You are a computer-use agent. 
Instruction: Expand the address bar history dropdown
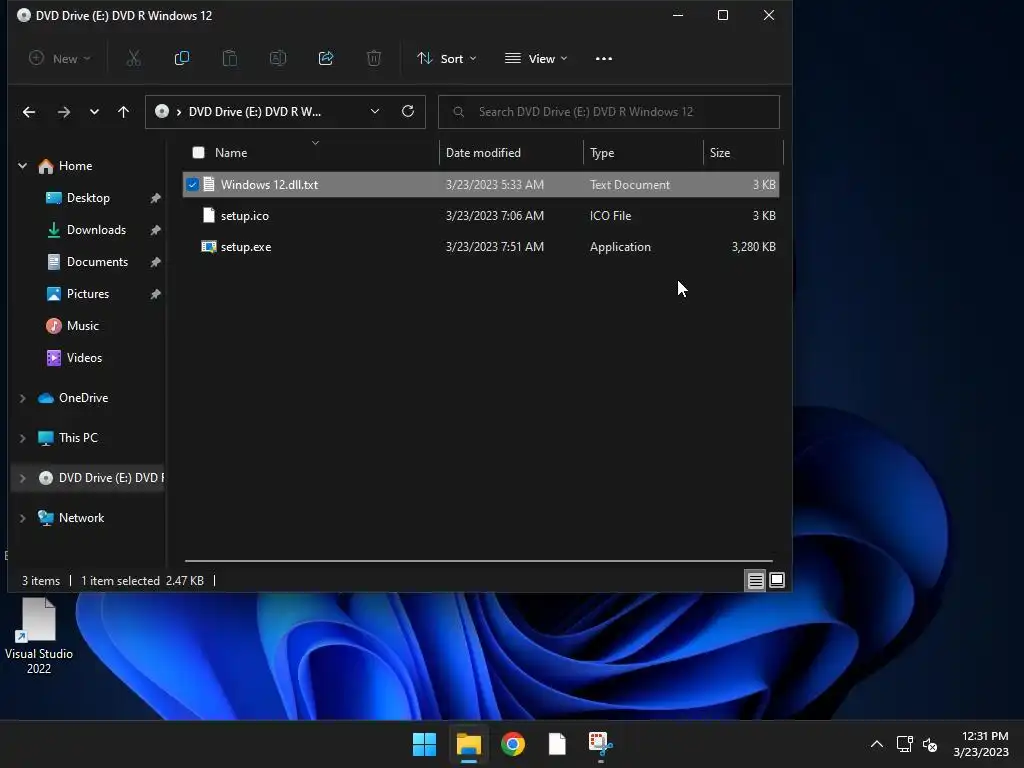click(x=375, y=112)
